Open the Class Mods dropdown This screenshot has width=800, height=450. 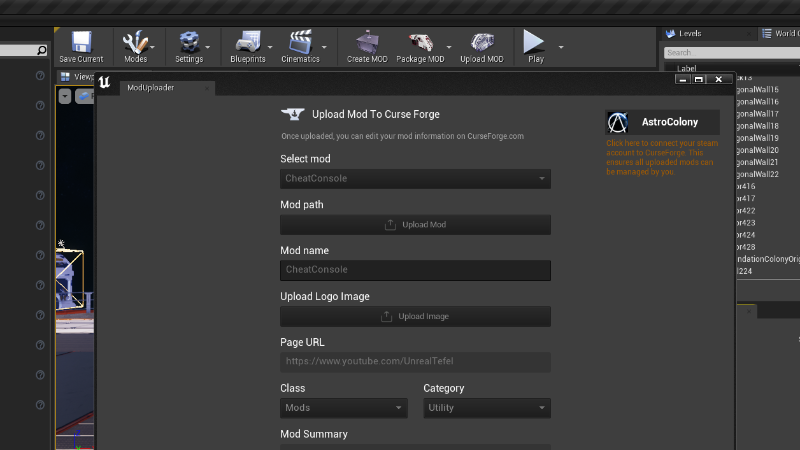click(x=344, y=408)
